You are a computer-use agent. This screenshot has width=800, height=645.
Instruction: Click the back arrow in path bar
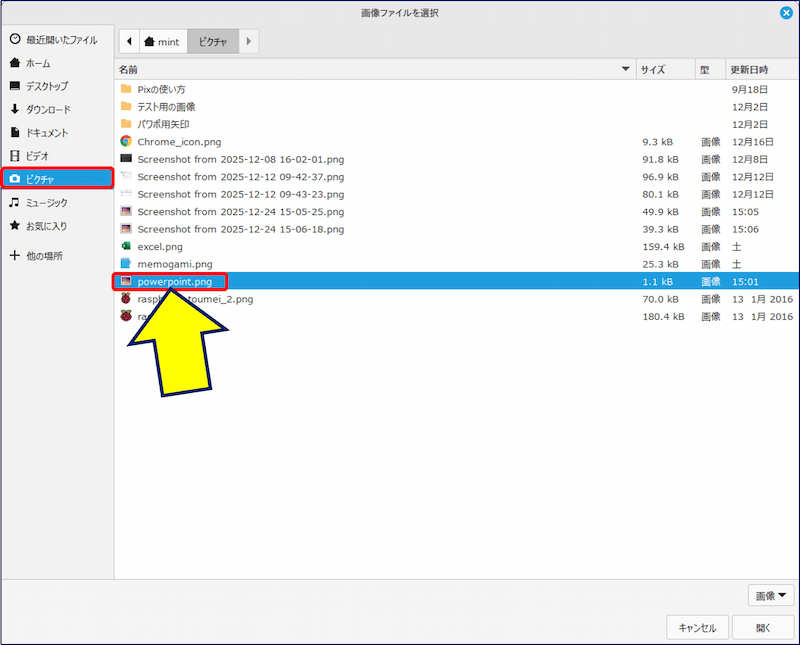129,42
